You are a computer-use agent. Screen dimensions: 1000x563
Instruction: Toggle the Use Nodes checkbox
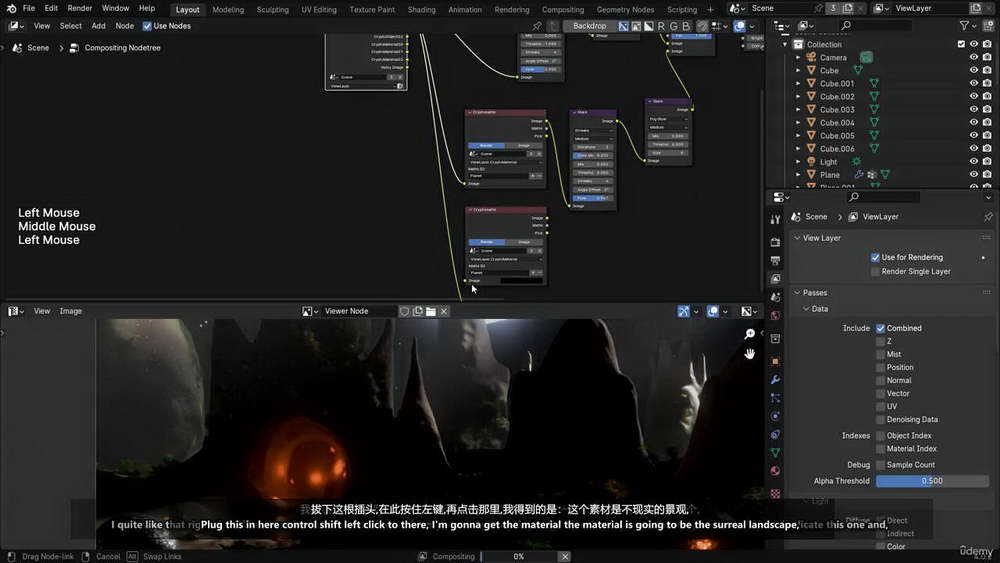[x=147, y=26]
